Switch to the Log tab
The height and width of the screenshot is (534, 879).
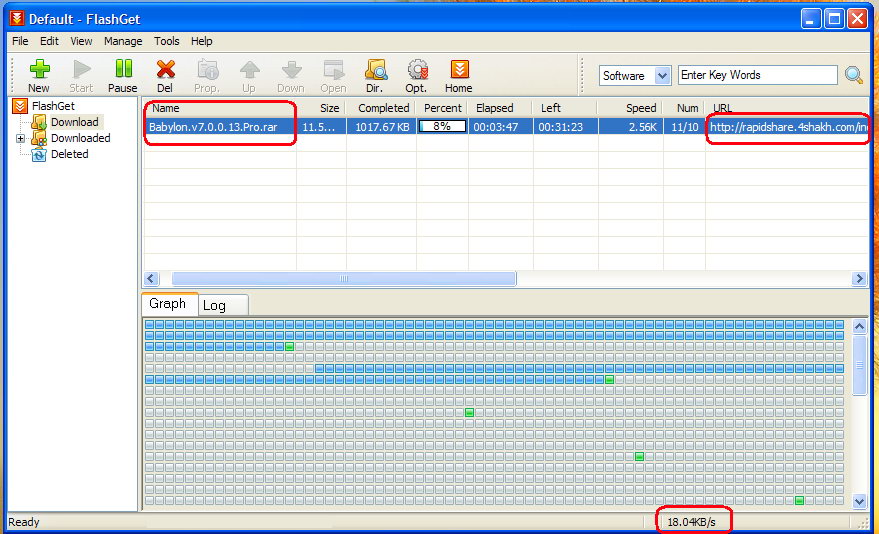(x=223, y=305)
